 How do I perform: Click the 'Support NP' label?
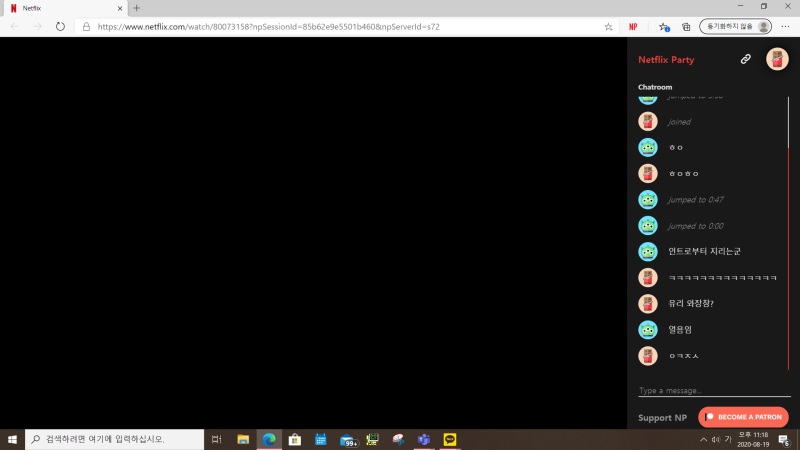tap(662, 417)
